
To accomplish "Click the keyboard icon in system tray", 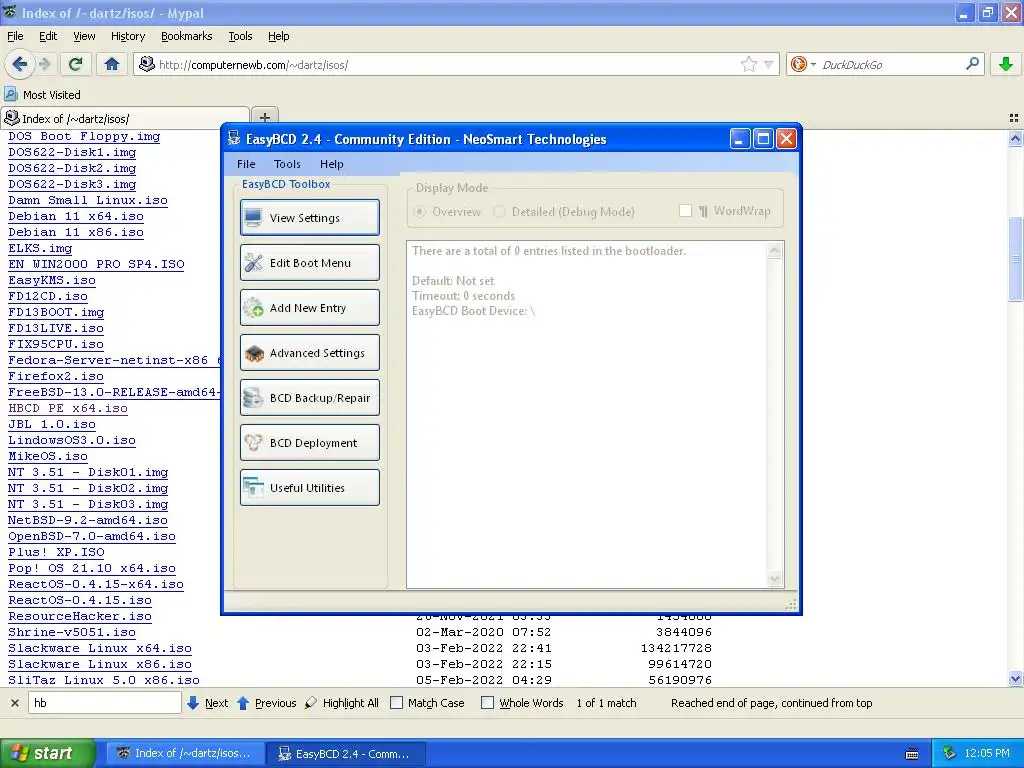I will pos(912,754).
